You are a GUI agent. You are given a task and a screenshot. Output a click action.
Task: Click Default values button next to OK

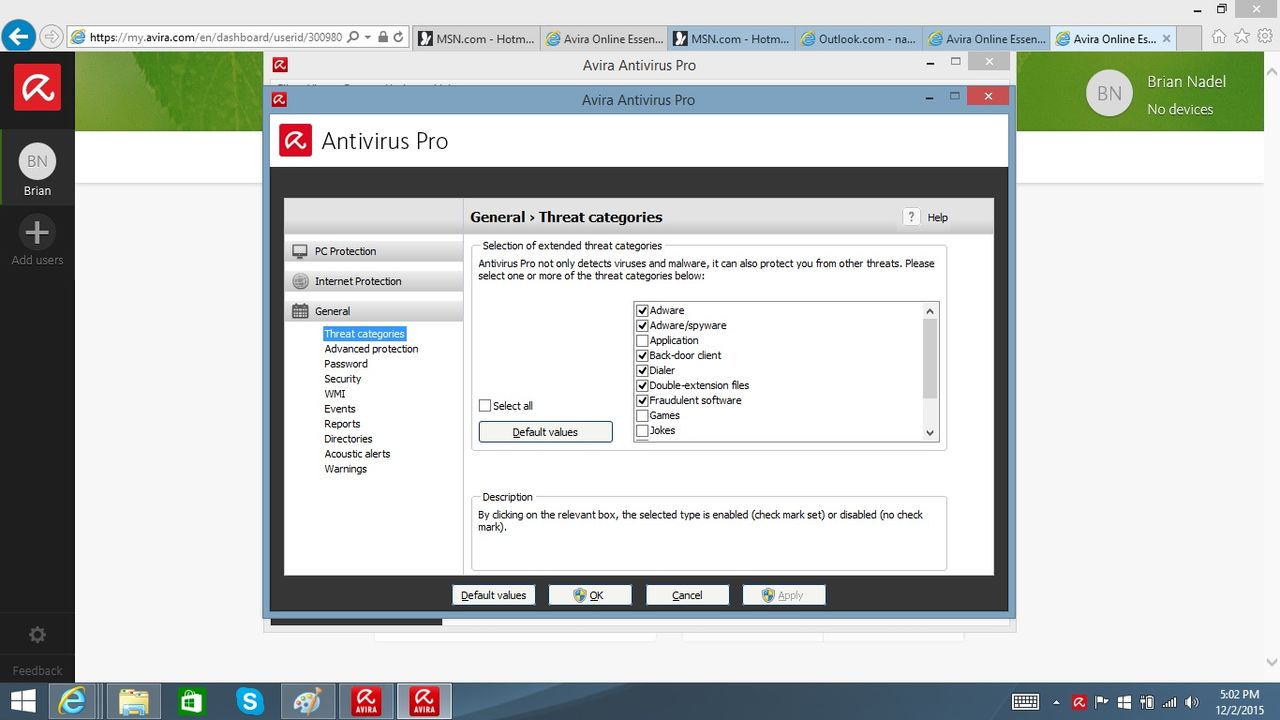click(493, 595)
